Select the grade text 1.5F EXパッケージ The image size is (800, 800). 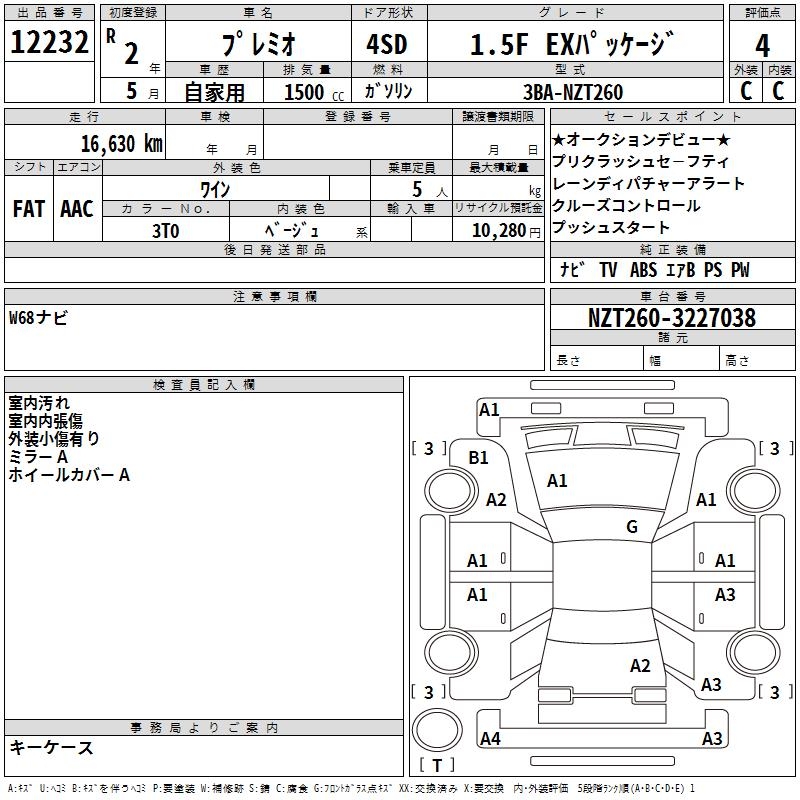572,44
